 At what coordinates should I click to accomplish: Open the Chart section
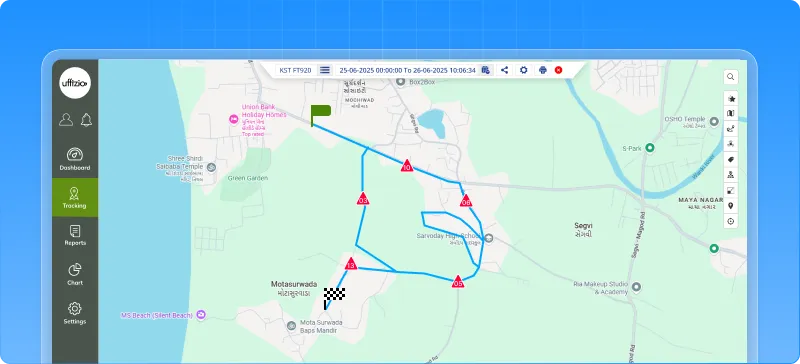(x=75, y=275)
